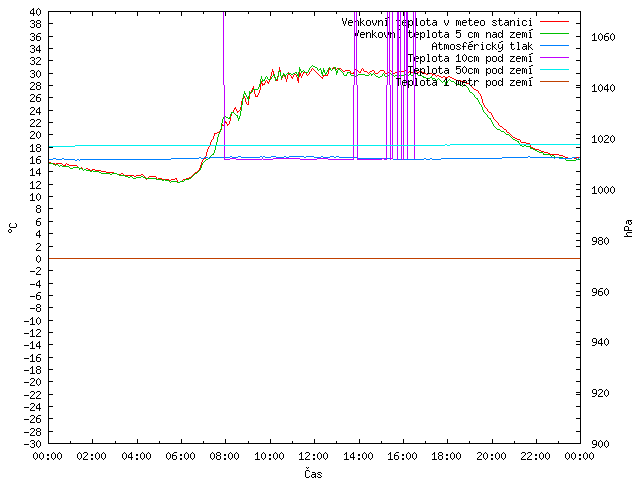Click red legend line for meteo station temperature

click(554, 22)
